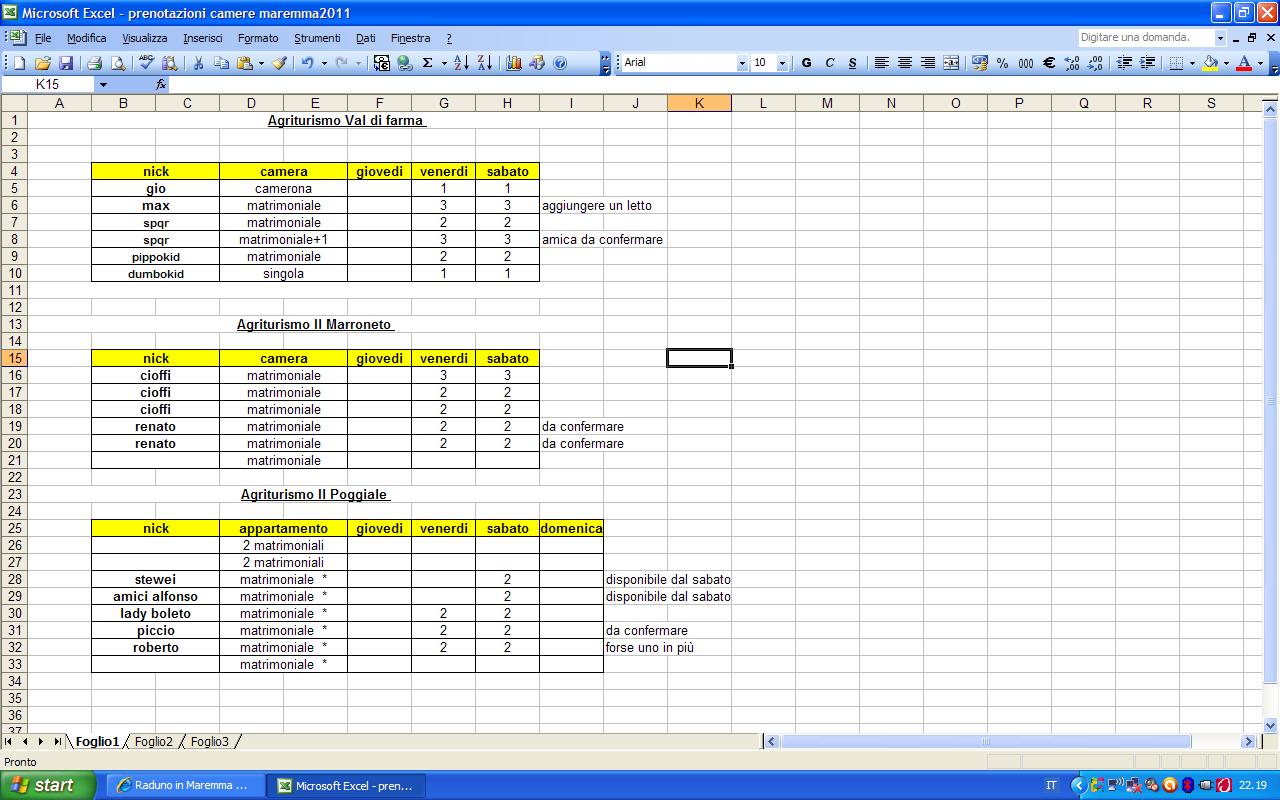Toggle italic formatting with C button
The height and width of the screenshot is (800, 1280).
pos(830,63)
